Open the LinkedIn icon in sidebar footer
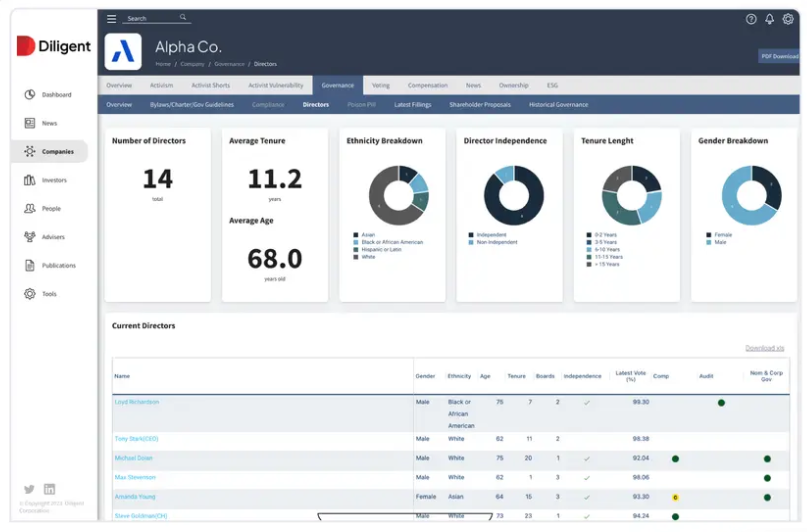The width and height of the screenshot is (807, 532). pyautogui.click(x=49, y=489)
